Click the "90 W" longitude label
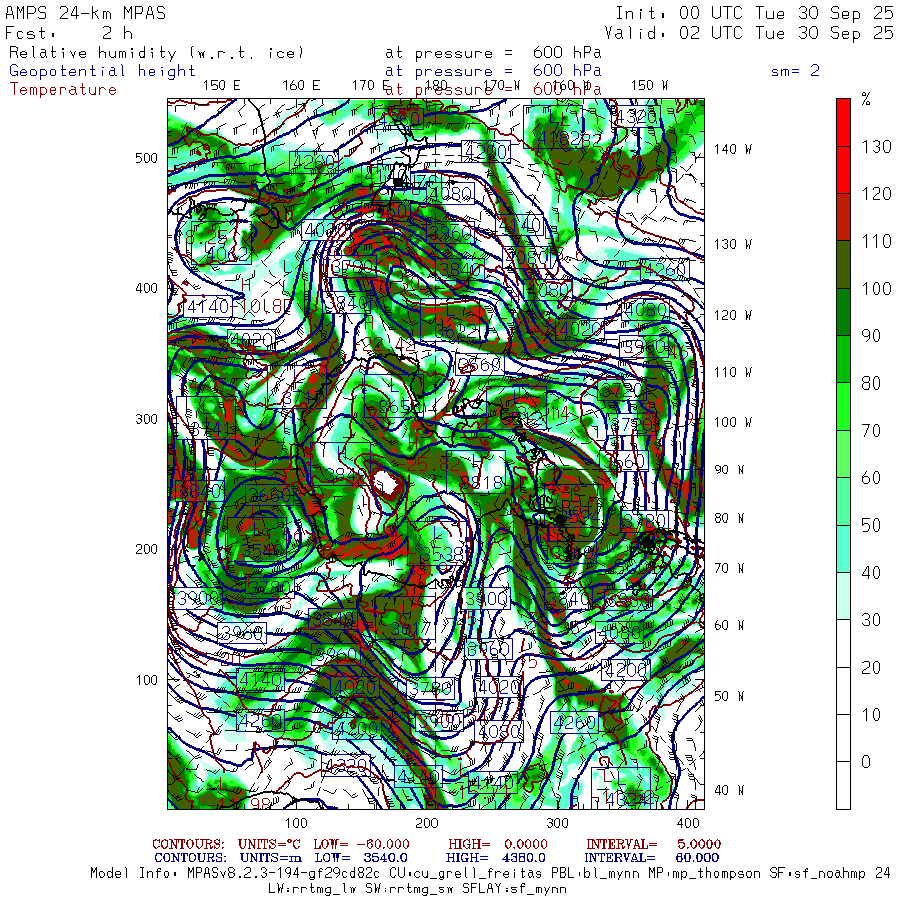The width and height of the screenshot is (900, 900). pos(729,470)
